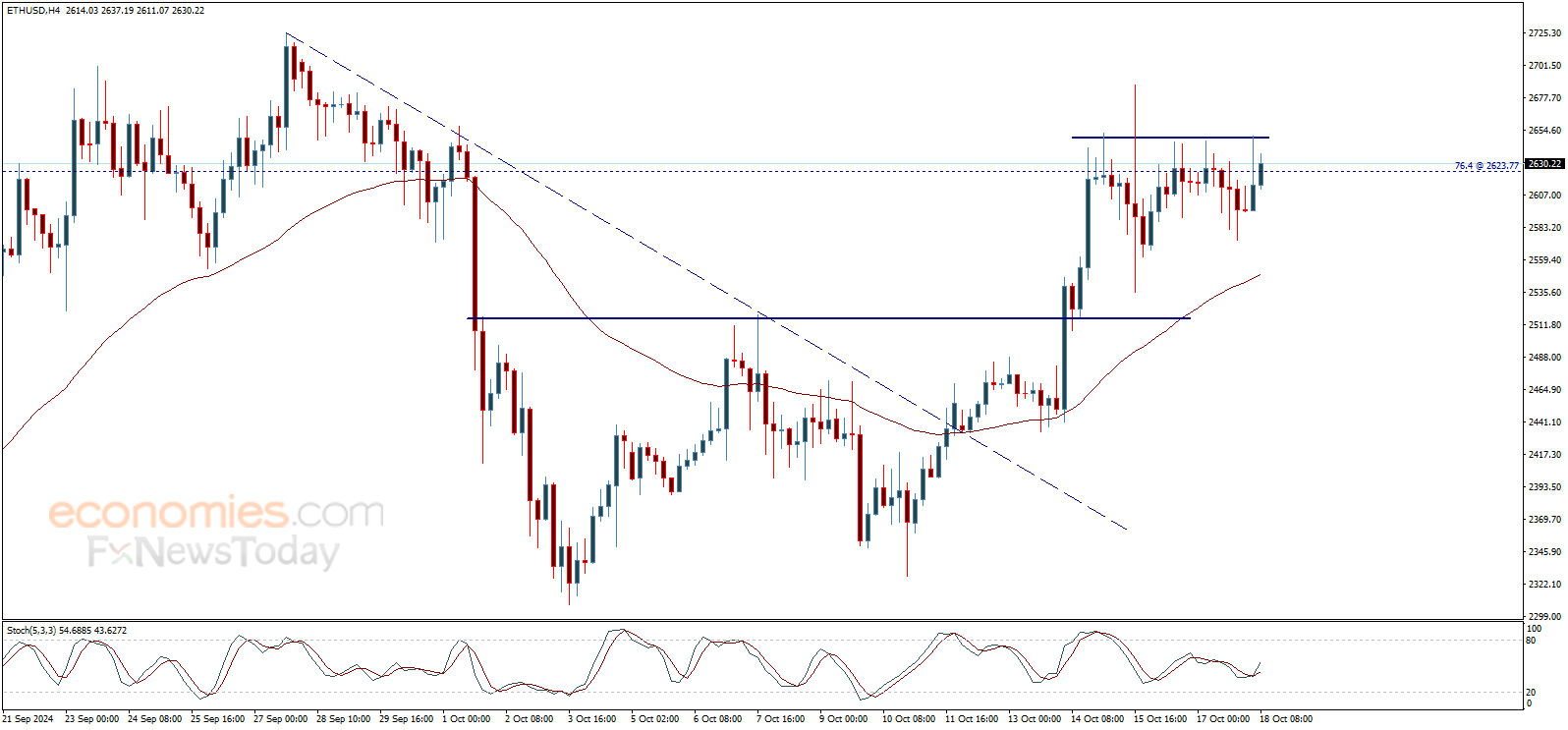Viewport: 1568px width, 730px height.
Task: Click the 2393.50 price axis label
Action: [1544, 487]
